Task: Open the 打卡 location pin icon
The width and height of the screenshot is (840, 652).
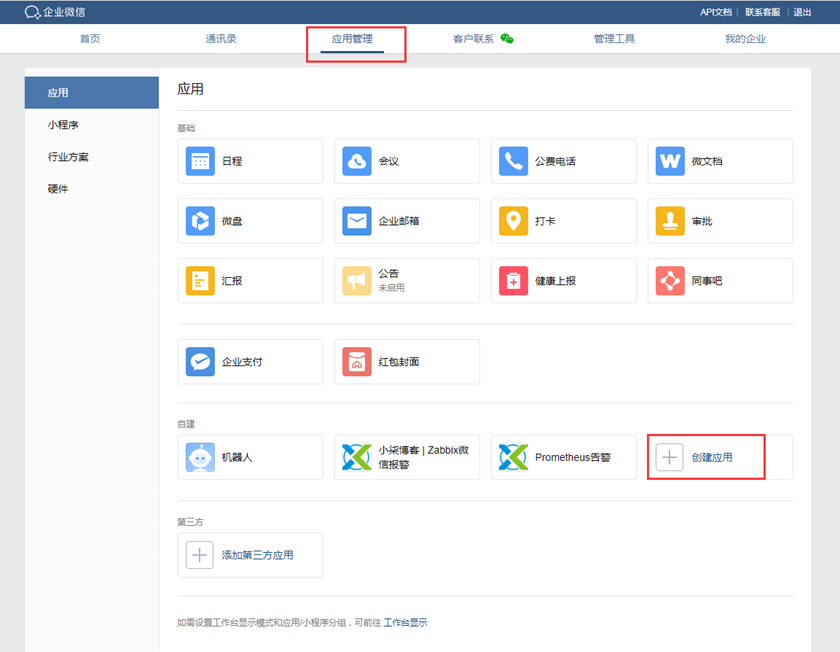Action: click(x=514, y=221)
